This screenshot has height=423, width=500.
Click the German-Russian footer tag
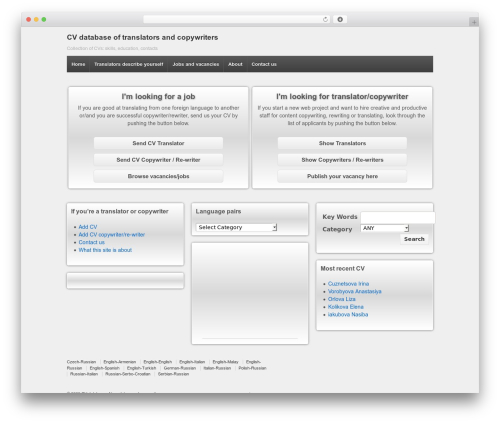tap(180, 368)
